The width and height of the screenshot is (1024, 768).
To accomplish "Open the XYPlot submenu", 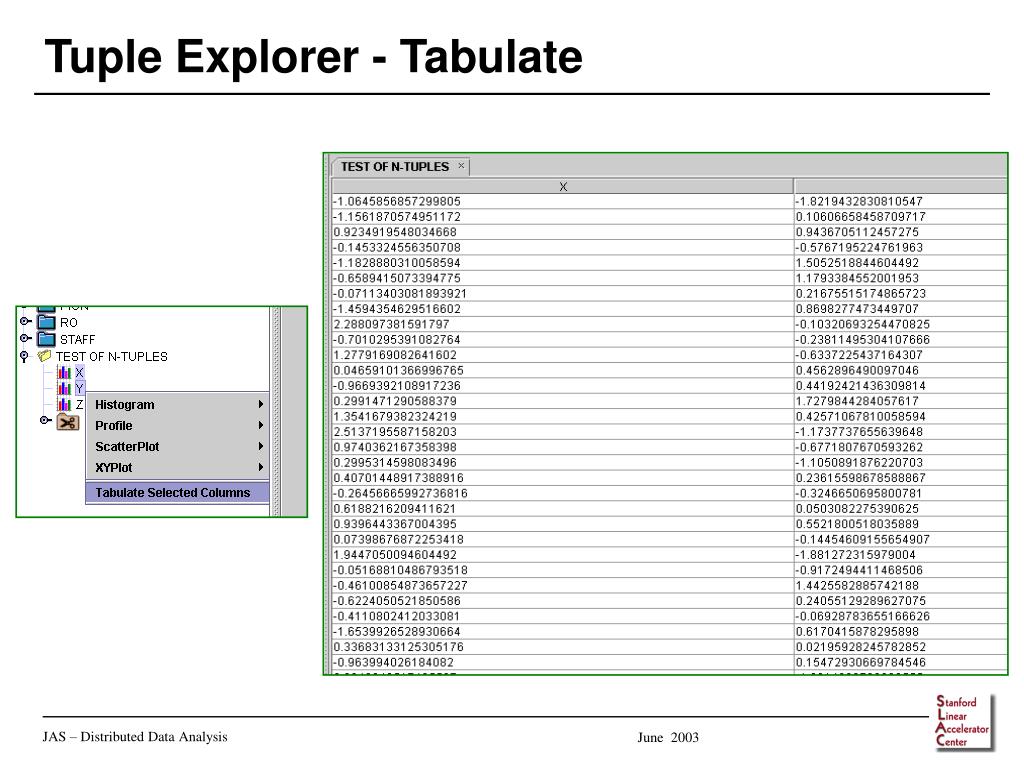I will point(178,467).
